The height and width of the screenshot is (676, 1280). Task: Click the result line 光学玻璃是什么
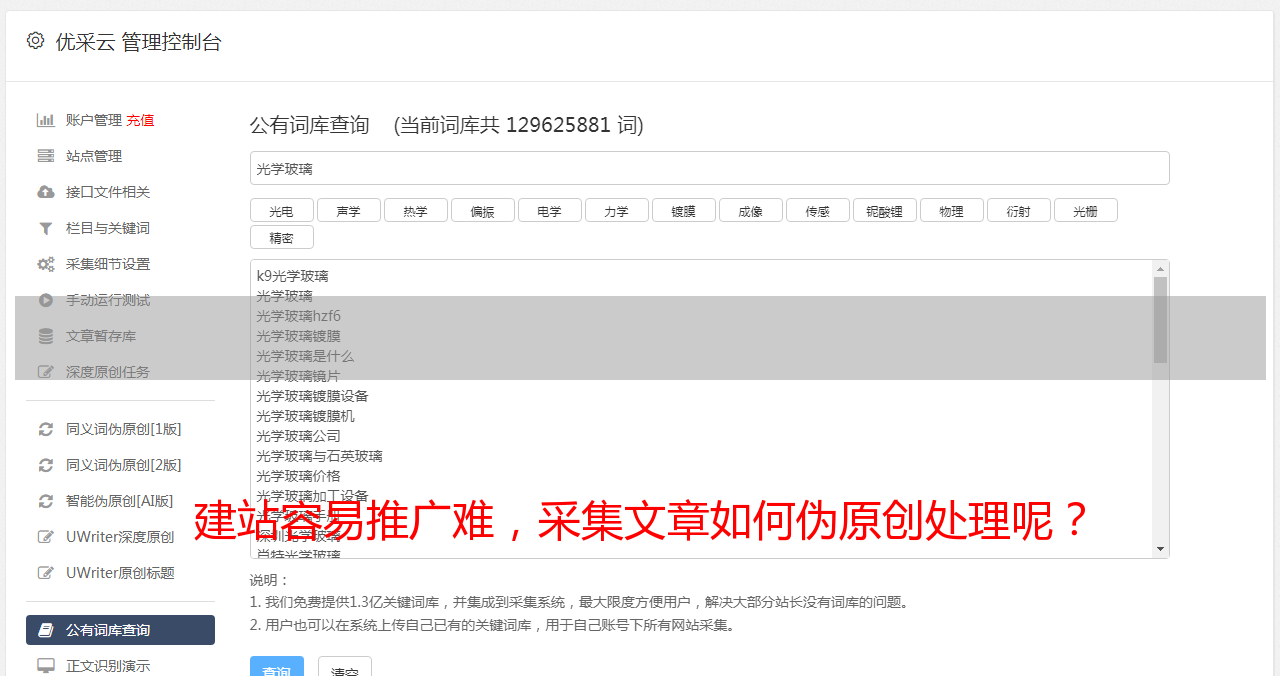(x=305, y=356)
